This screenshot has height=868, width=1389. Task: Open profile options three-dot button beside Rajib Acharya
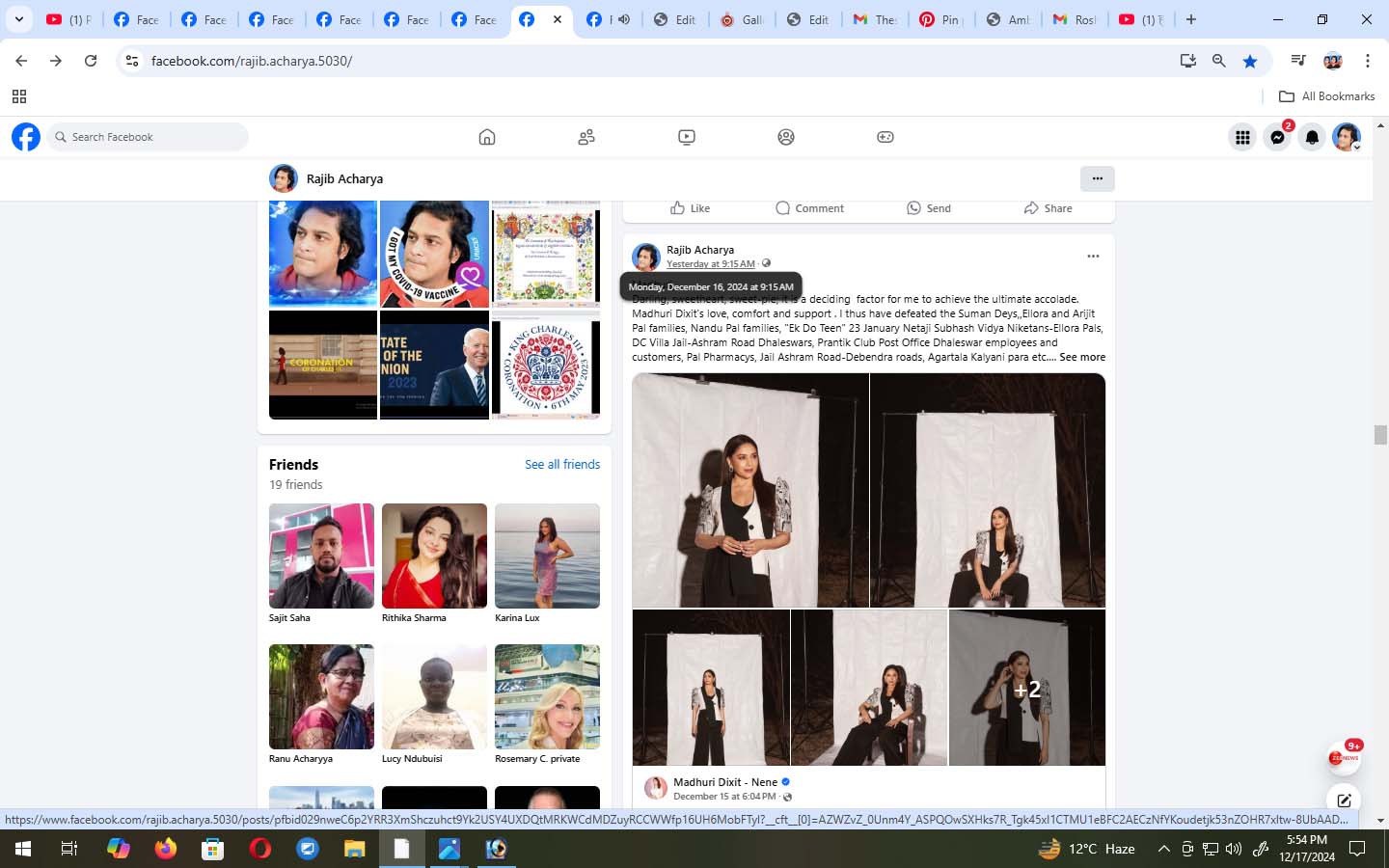(1097, 178)
